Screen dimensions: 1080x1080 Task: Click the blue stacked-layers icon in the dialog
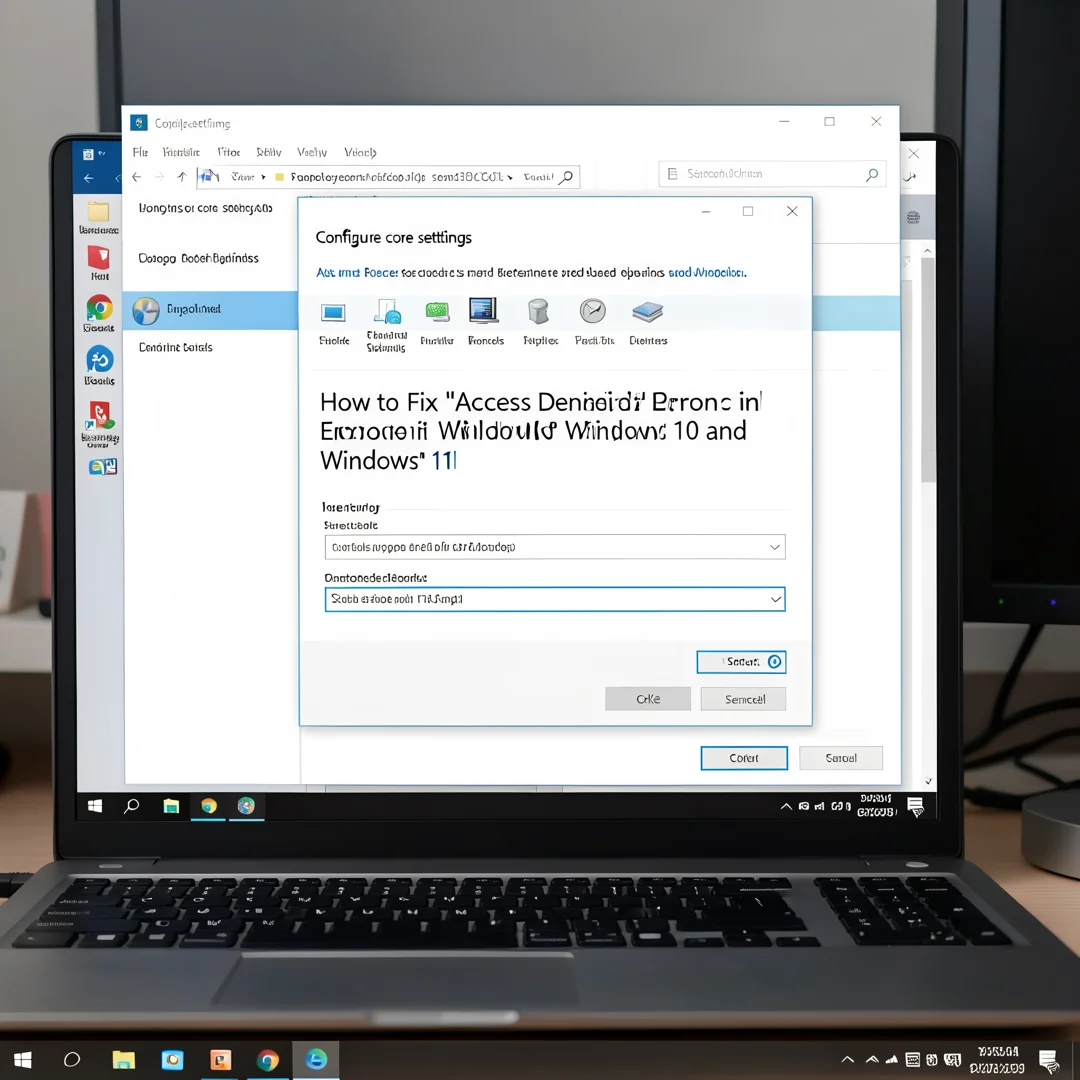pos(647,312)
